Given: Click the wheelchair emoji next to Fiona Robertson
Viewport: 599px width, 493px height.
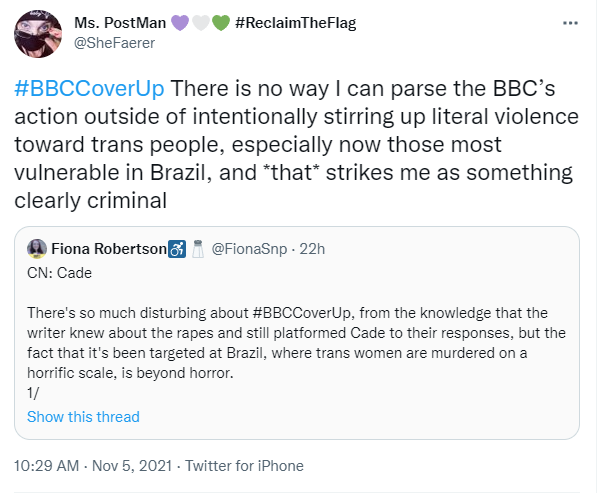Looking at the screenshot, I should 177,249.
